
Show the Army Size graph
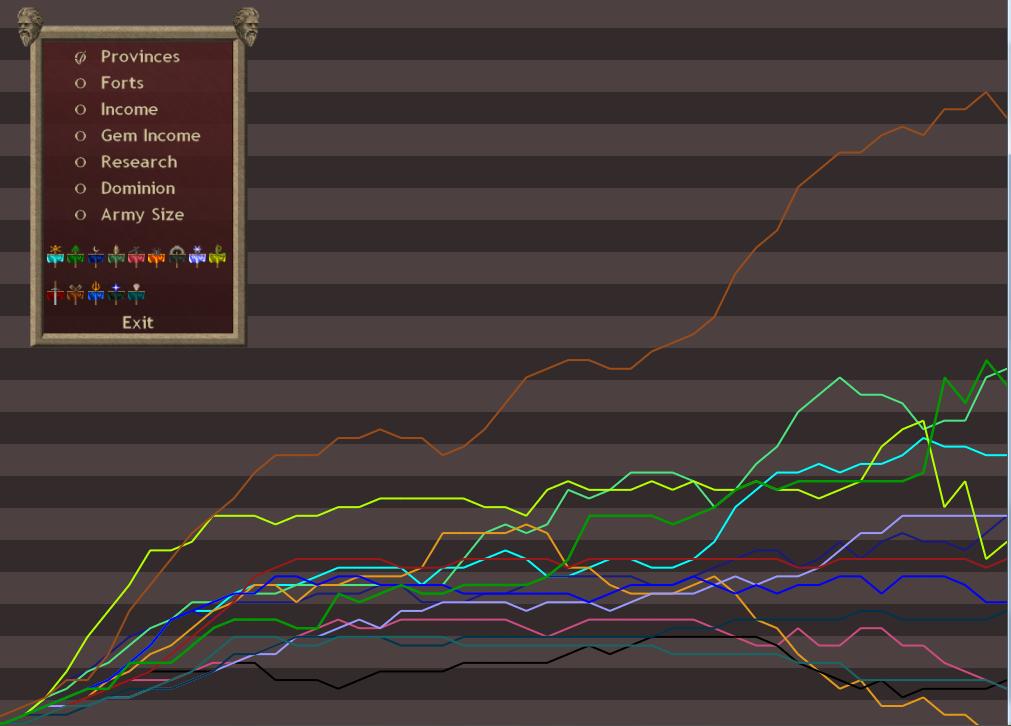(x=141, y=214)
